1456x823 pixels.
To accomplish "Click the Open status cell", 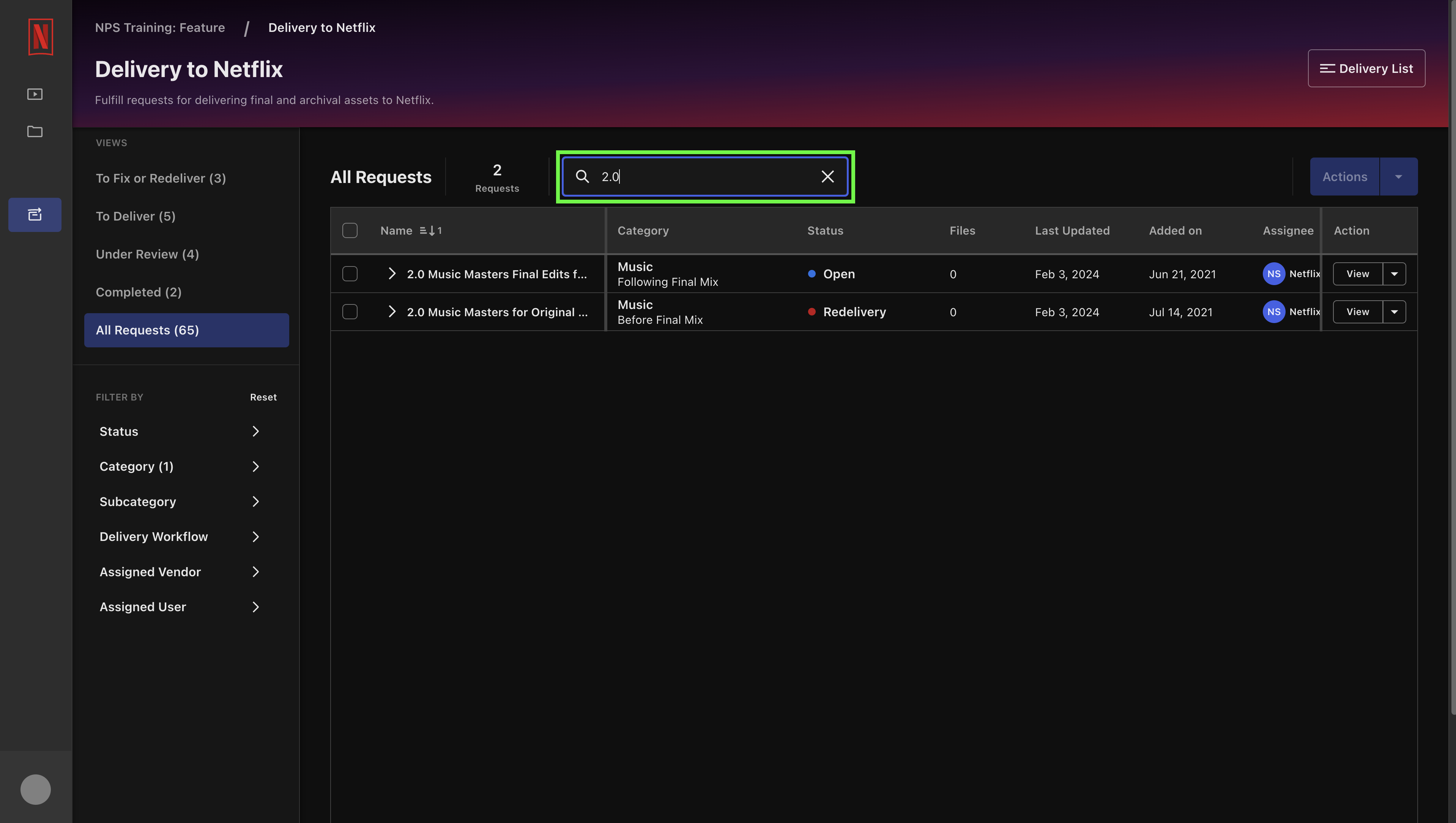I will (832, 274).
